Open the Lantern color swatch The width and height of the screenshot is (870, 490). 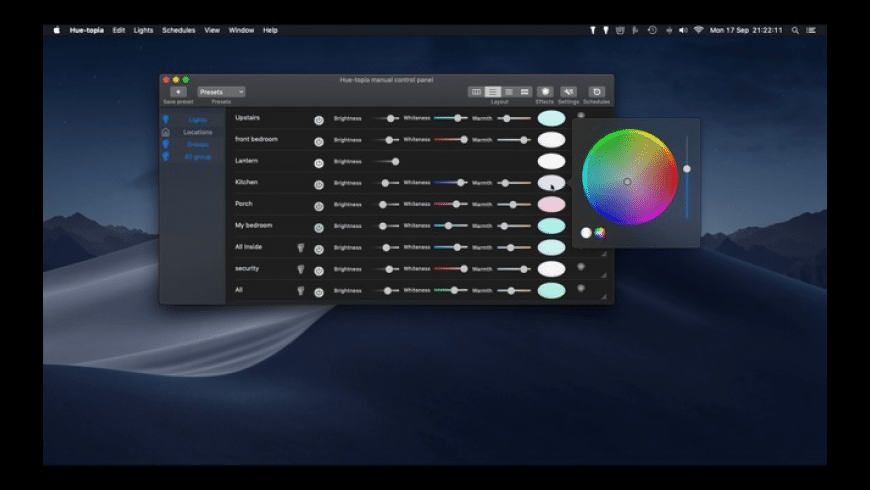tap(552, 161)
